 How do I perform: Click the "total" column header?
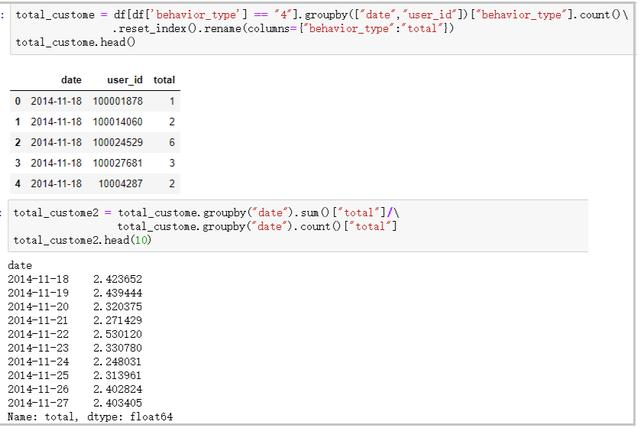tap(164, 79)
